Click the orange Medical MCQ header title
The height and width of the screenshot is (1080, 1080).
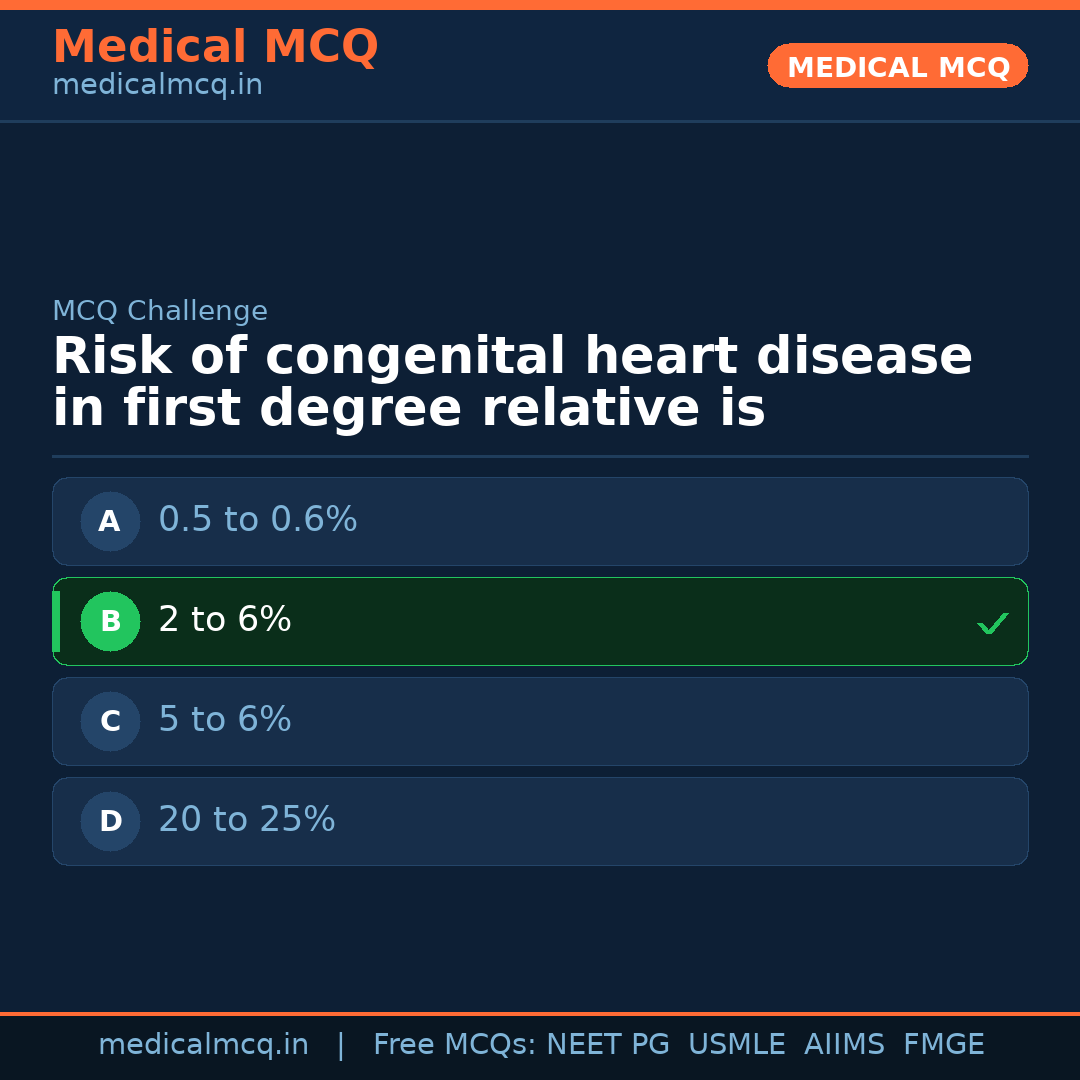click(215, 47)
